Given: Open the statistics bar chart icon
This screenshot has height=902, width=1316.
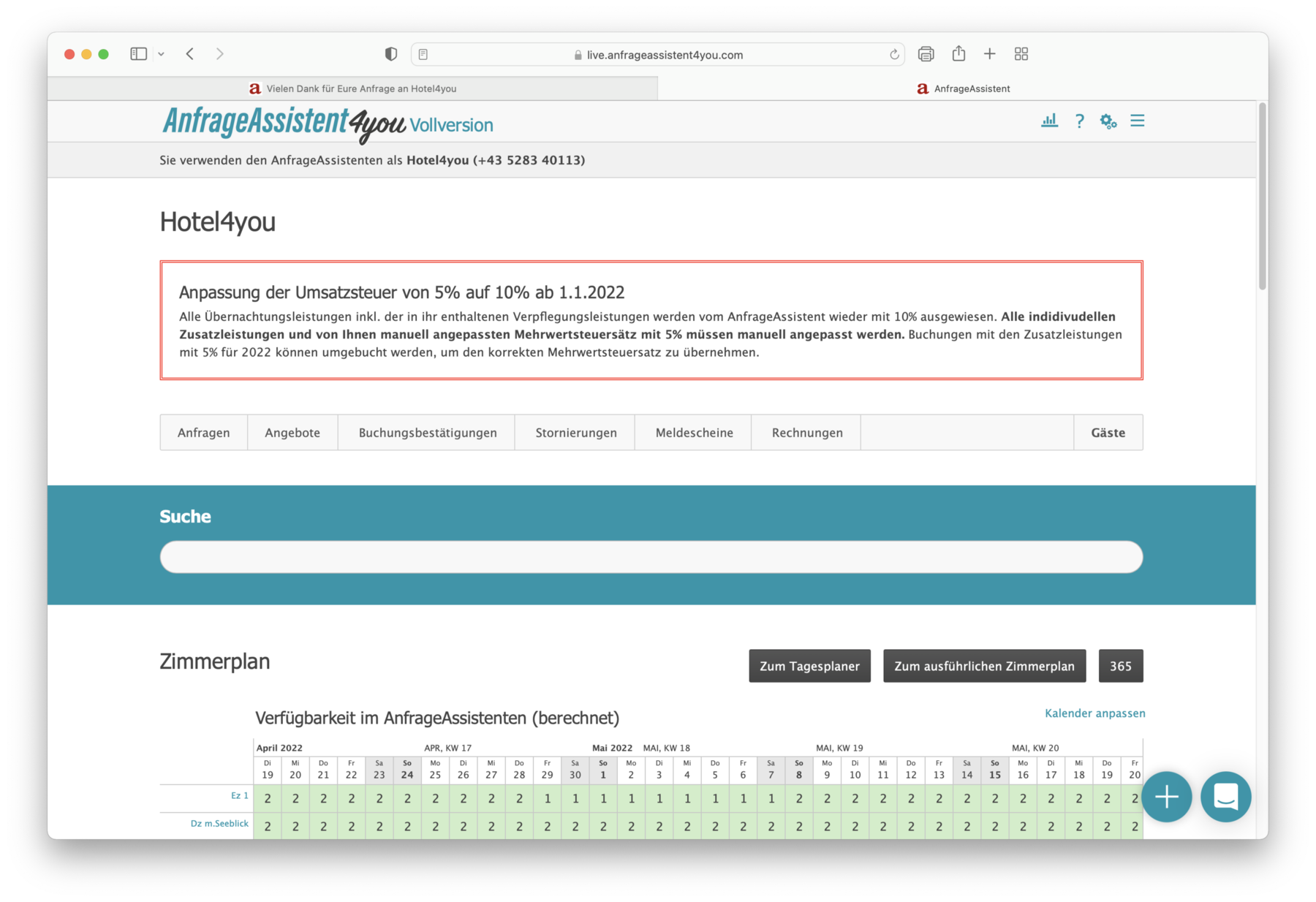Looking at the screenshot, I should (x=1049, y=121).
